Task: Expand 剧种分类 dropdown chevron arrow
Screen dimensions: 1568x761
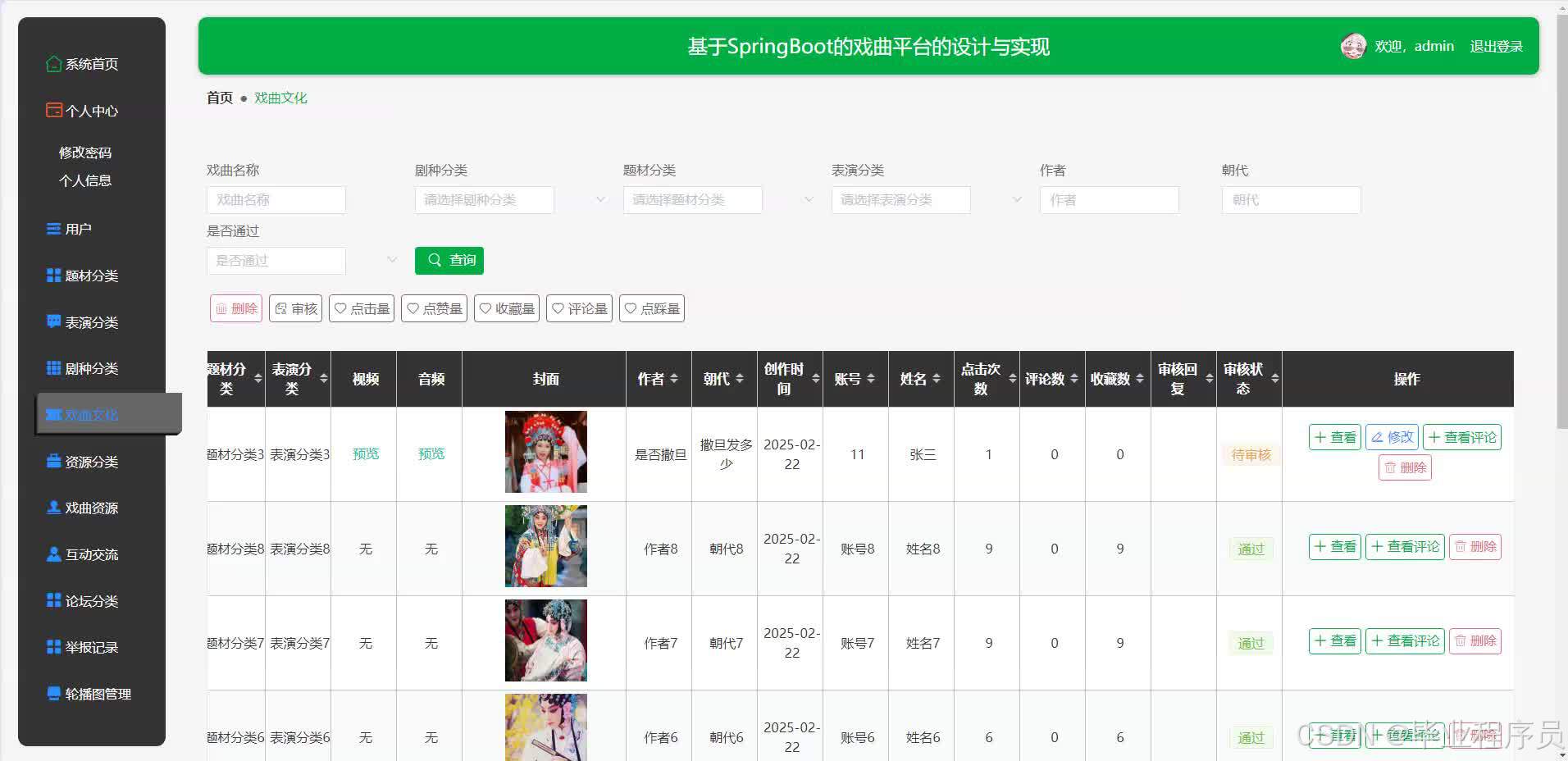Action: (x=600, y=199)
